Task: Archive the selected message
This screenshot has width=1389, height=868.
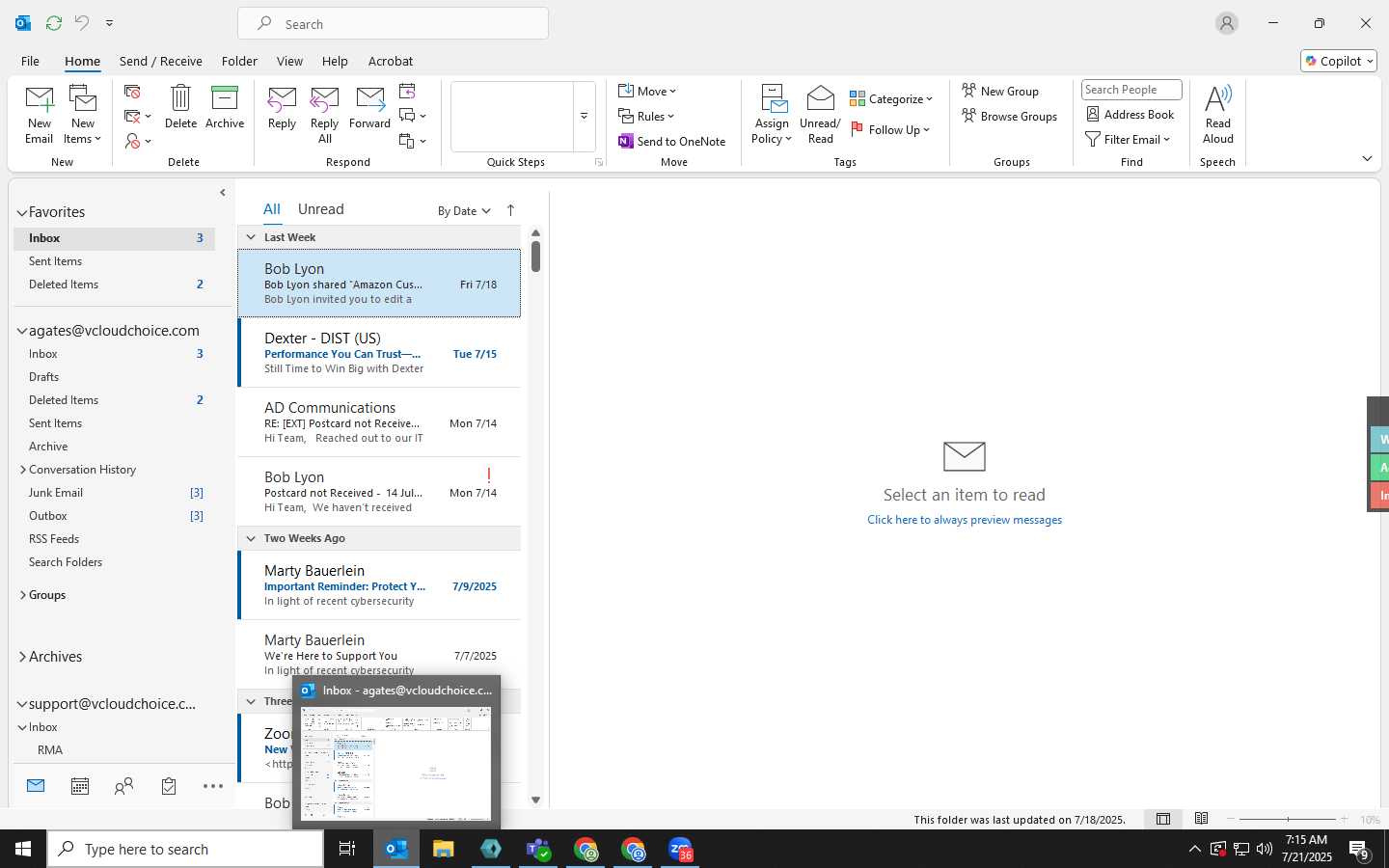Action: [x=225, y=106]
